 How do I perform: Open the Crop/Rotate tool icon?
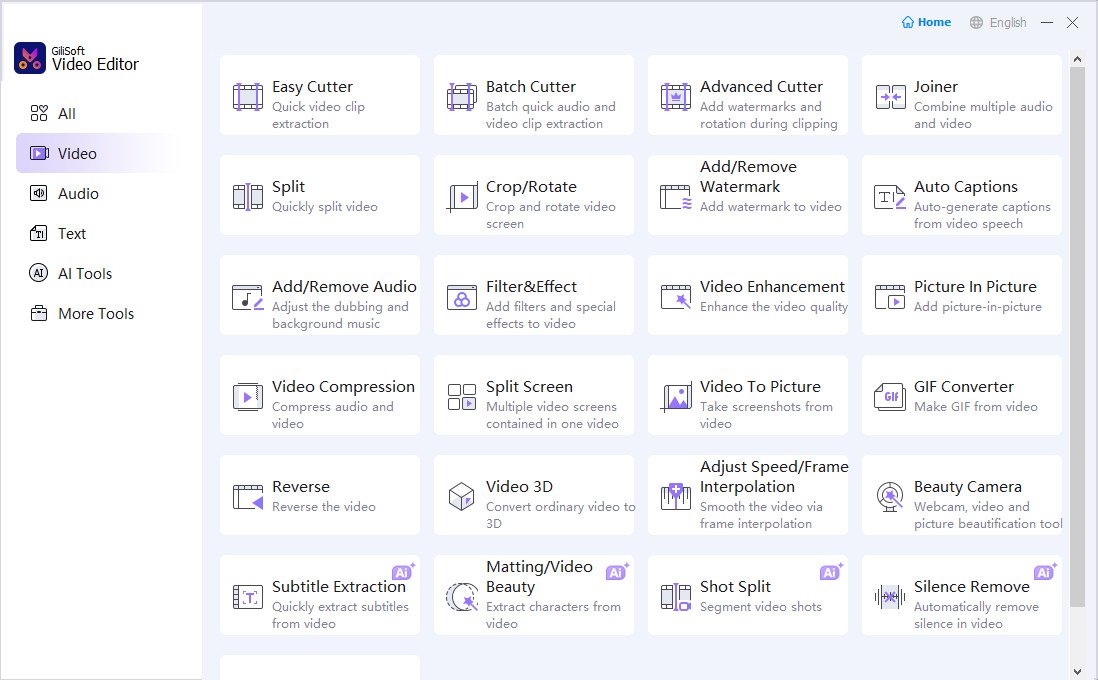(461, 197)
